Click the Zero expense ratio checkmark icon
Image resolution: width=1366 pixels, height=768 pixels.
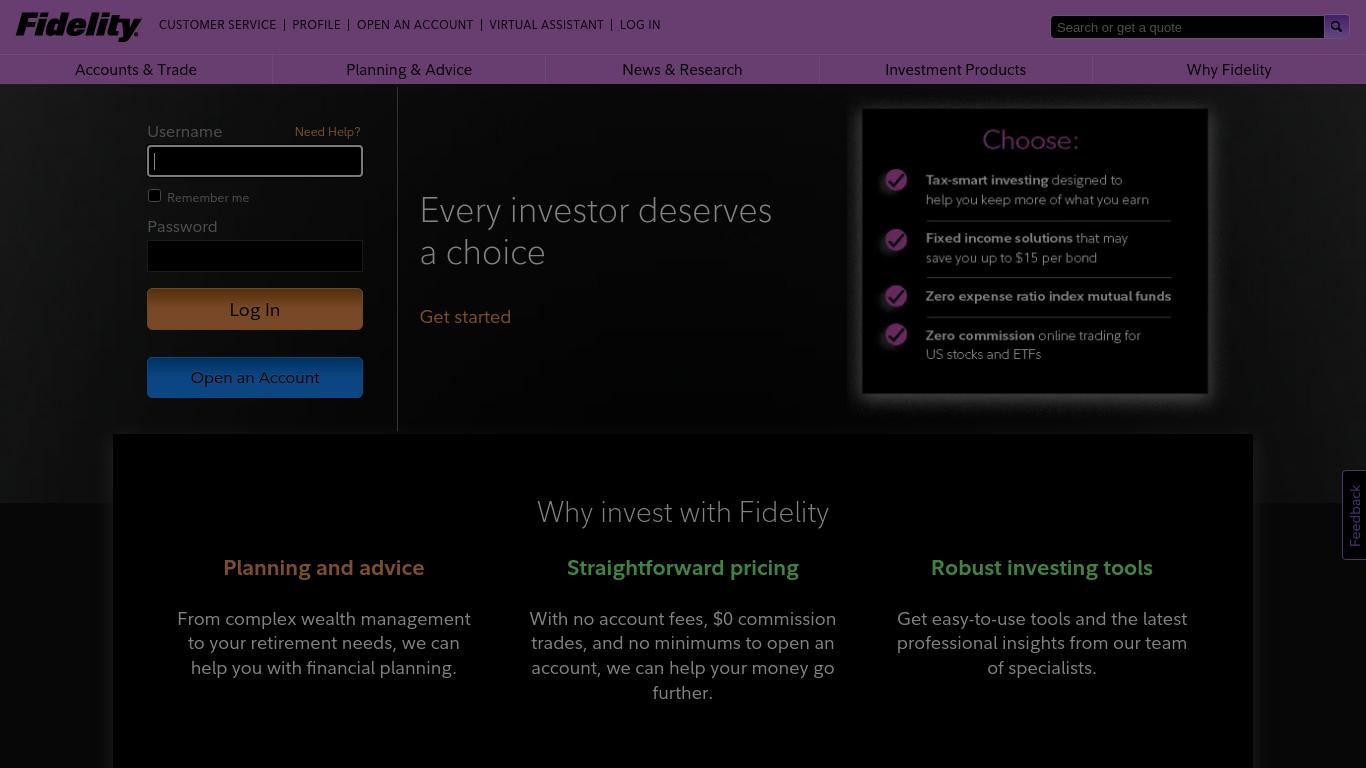pyautogui.click(x=896, y=296)
